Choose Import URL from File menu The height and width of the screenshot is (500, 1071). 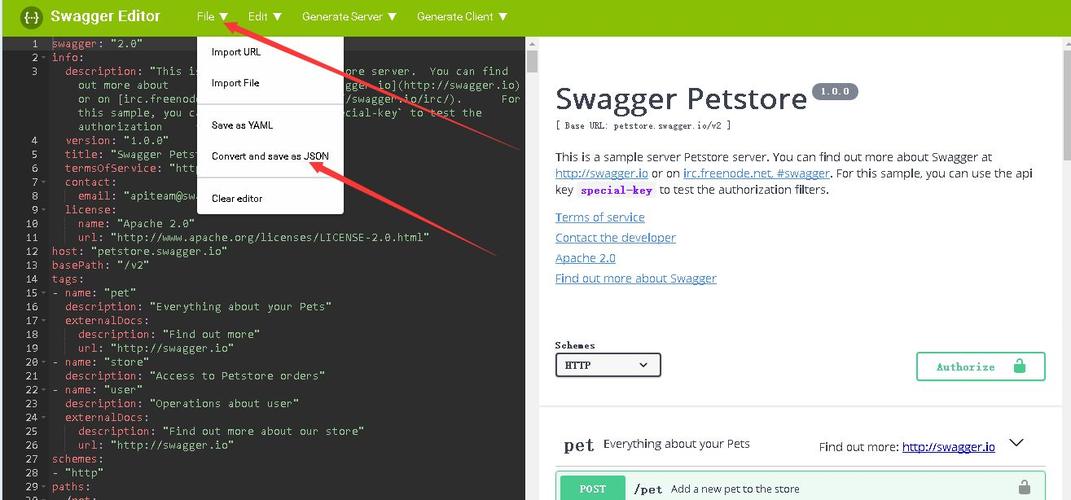(x=236, y=52)
